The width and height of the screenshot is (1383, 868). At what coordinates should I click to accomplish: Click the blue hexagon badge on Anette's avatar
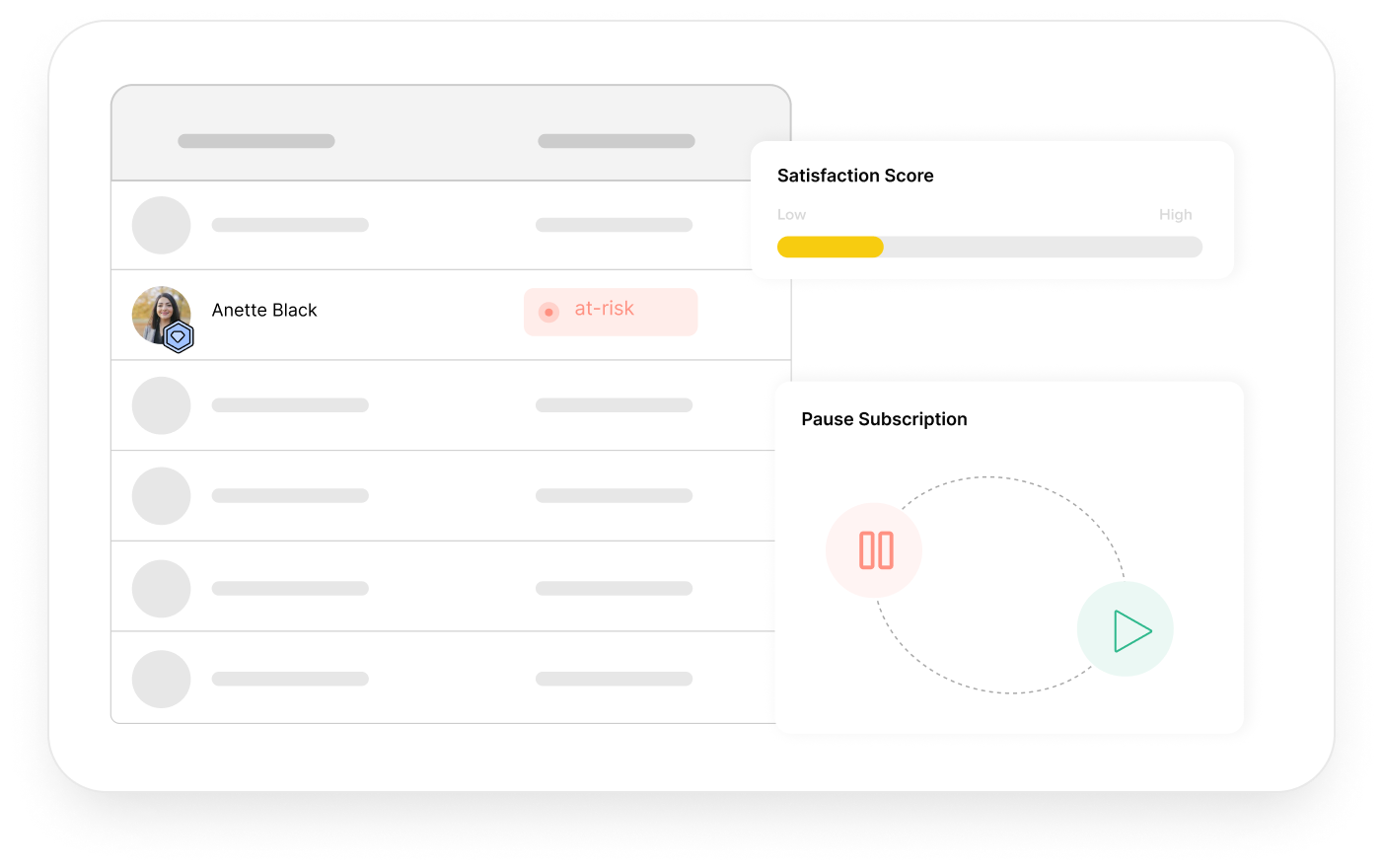tap(179, 337)
